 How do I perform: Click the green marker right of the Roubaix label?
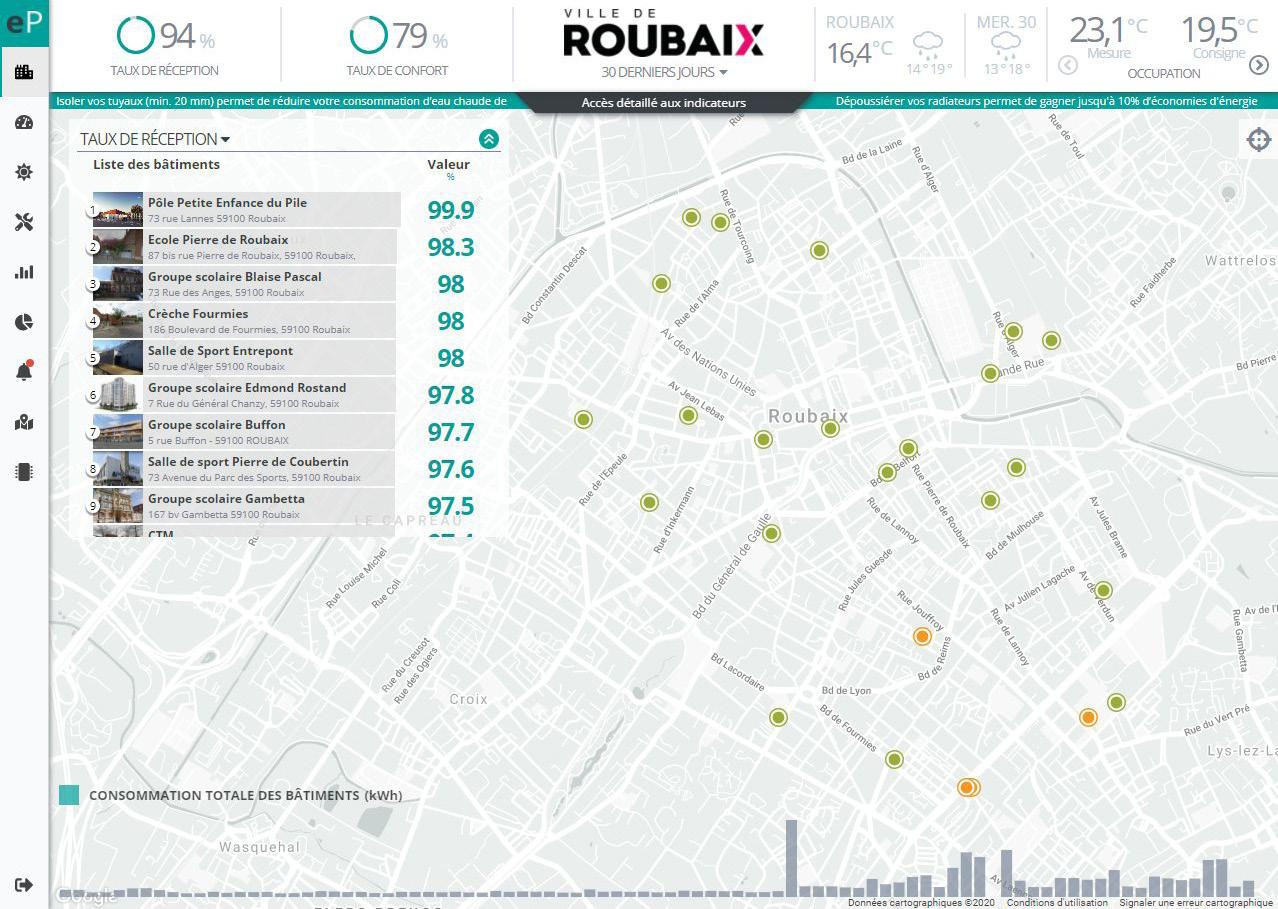point(830,429)
